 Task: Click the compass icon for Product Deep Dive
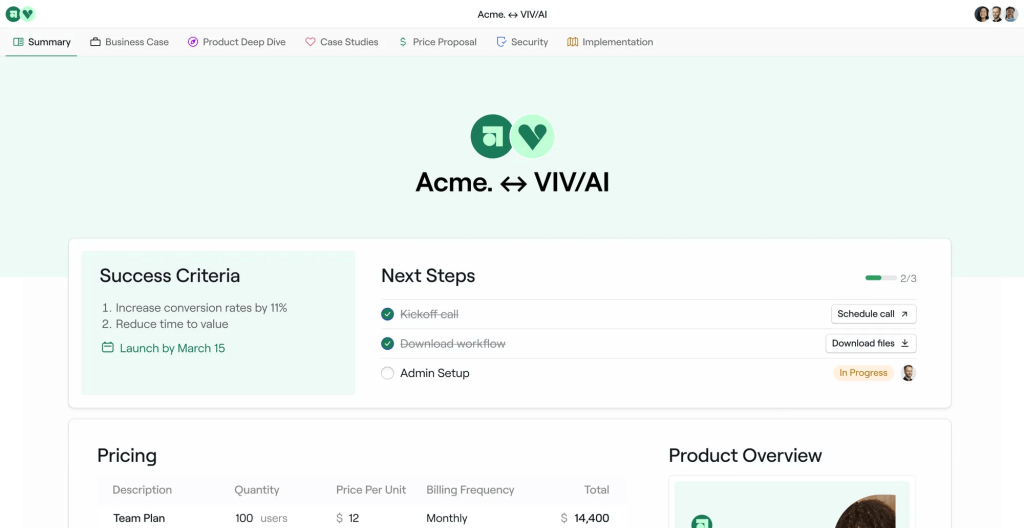(193, 42)
